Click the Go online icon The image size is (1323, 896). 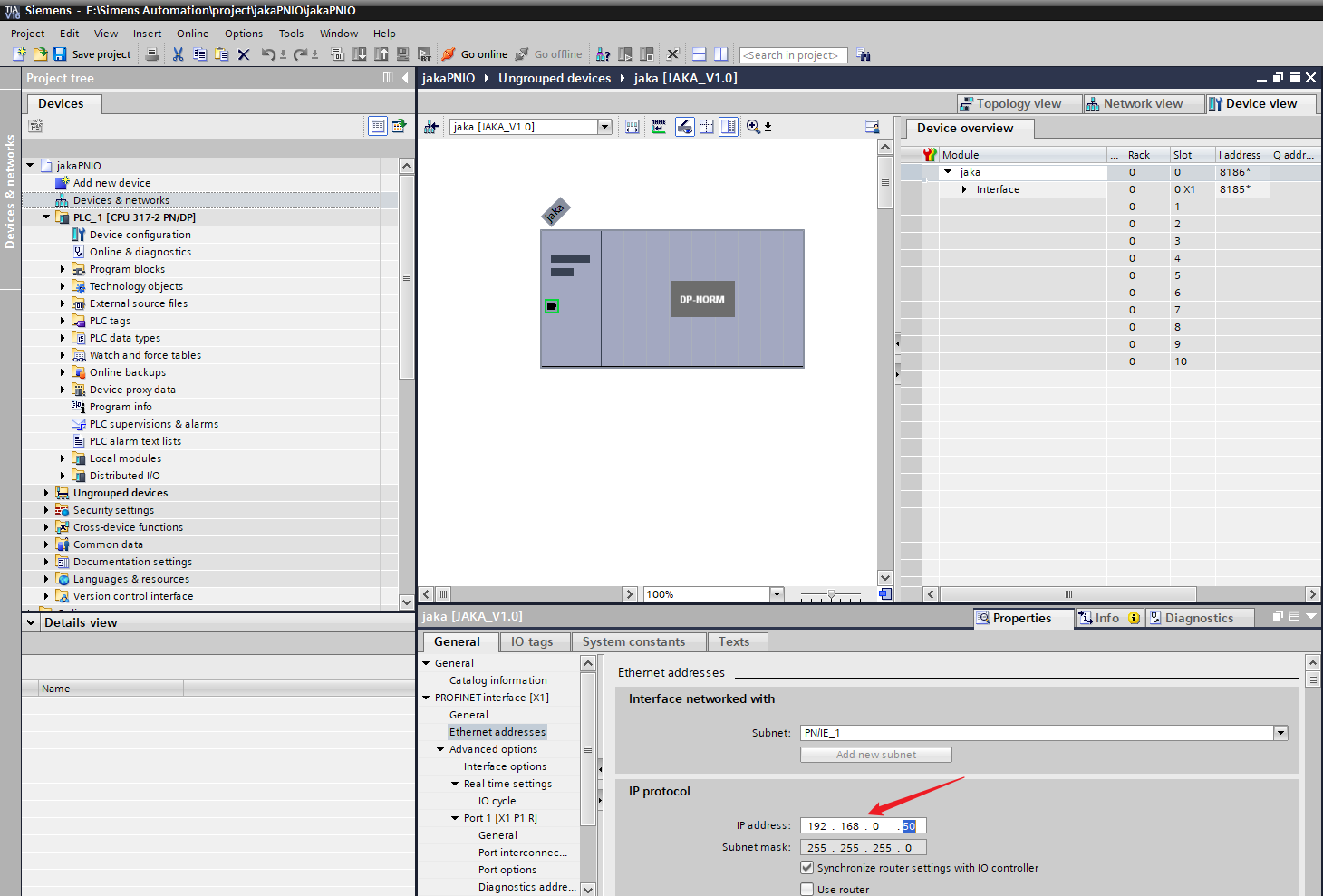click(x=449, y=54)
